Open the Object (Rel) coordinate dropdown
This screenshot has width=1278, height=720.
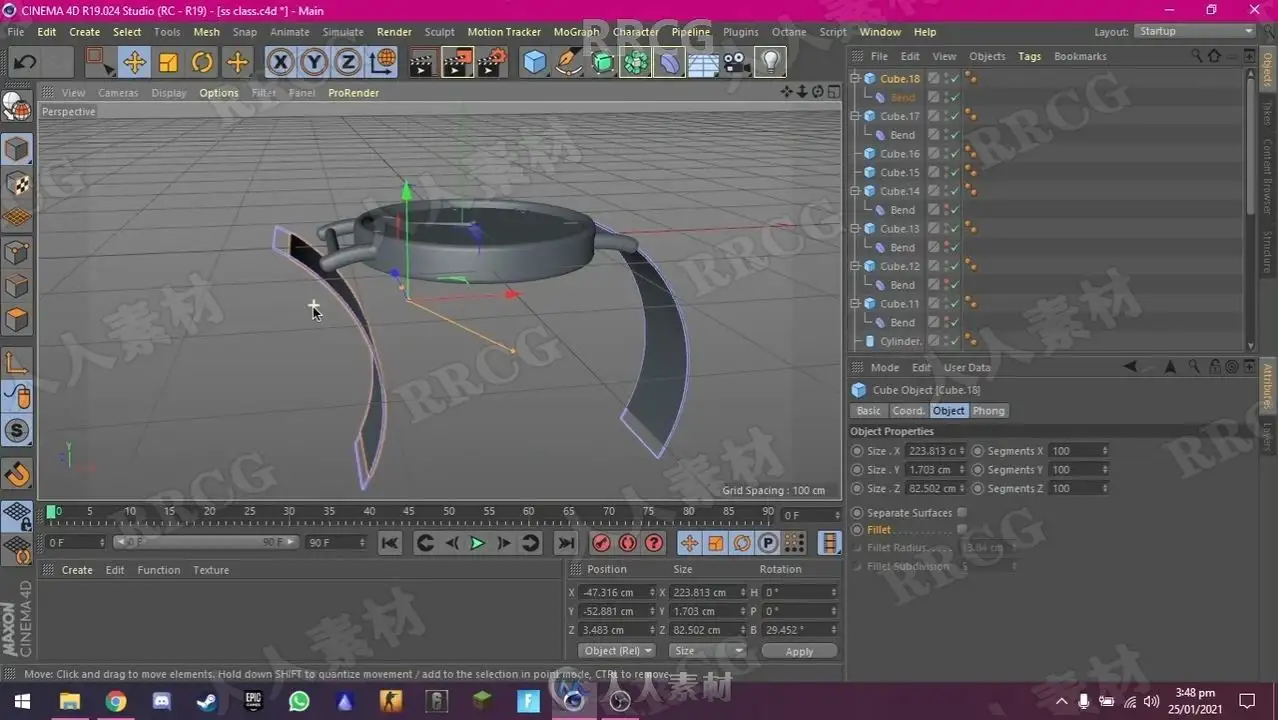point(617,651)
